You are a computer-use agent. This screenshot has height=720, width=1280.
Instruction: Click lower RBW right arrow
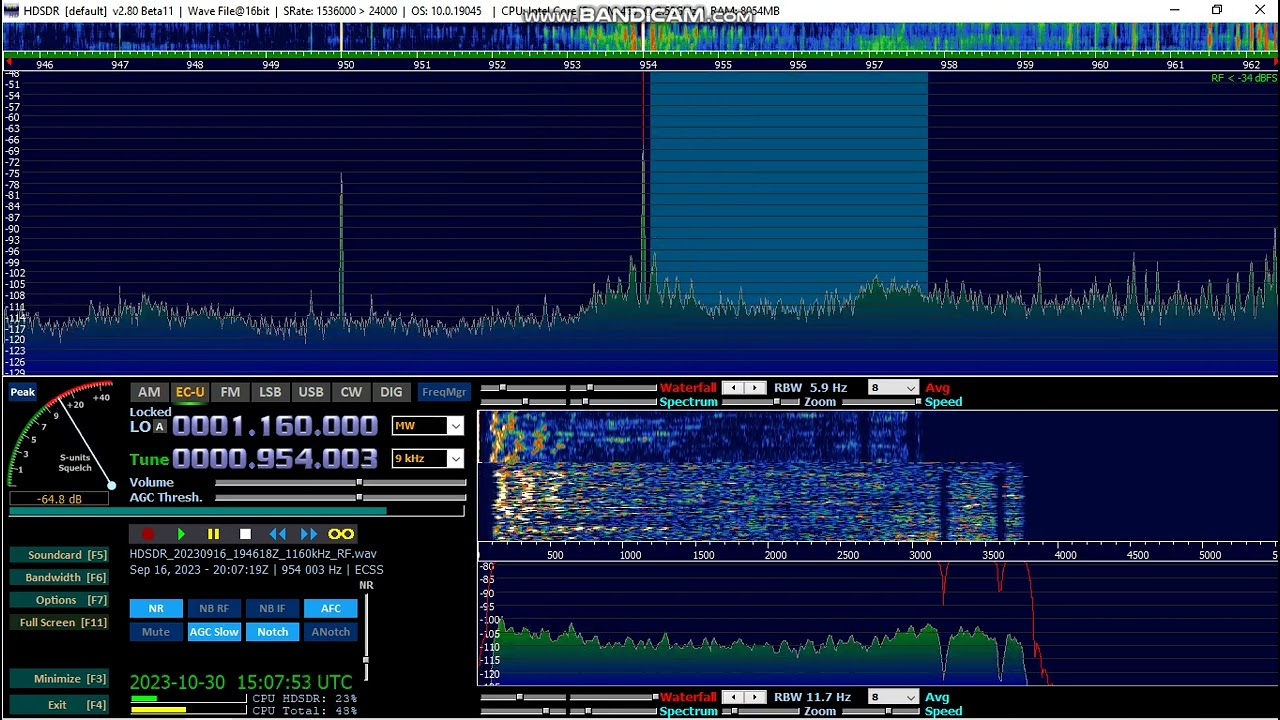[x=756, y=697]
